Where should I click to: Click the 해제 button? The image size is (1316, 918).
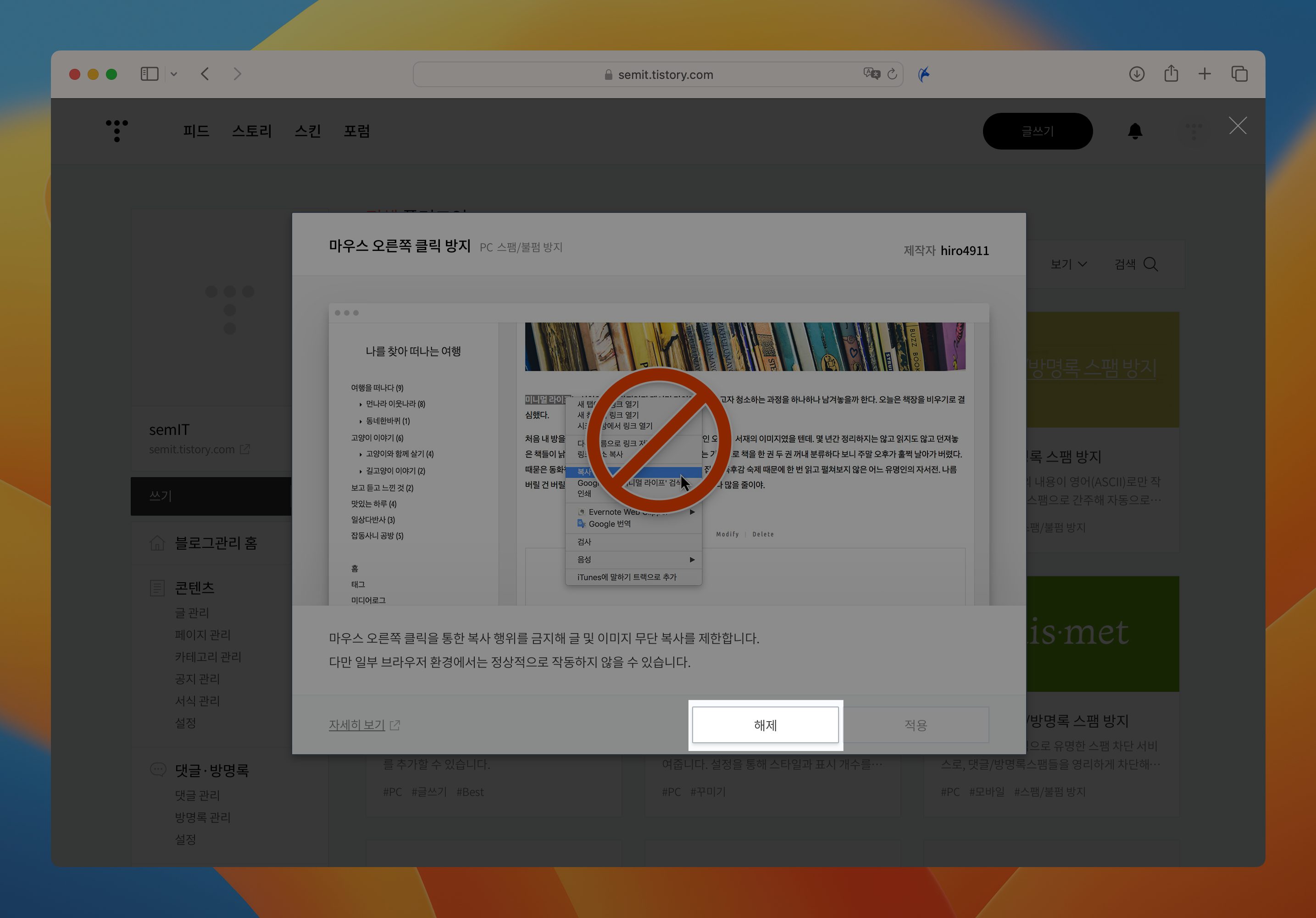765,725
